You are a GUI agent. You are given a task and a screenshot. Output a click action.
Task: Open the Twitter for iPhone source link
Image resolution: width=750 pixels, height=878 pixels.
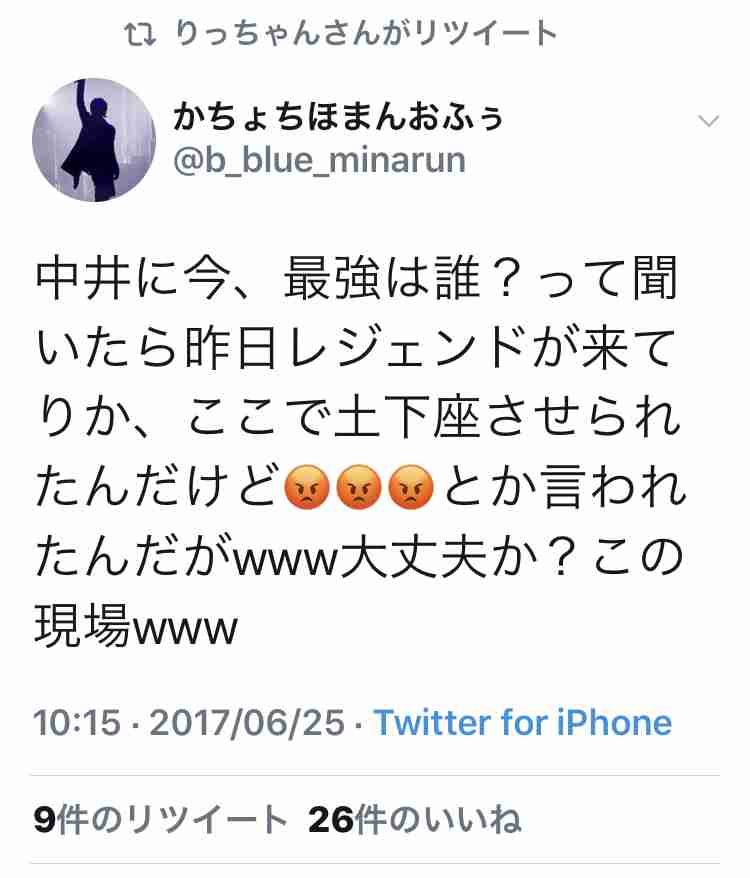point(523,722)
